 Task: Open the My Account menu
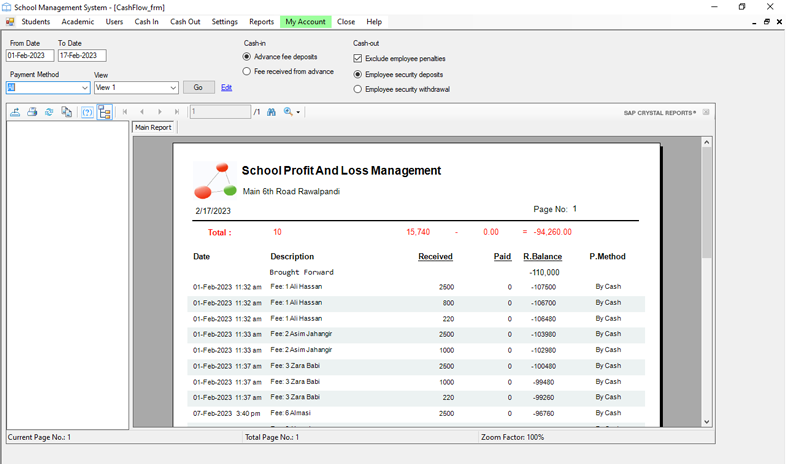(305, 21)
